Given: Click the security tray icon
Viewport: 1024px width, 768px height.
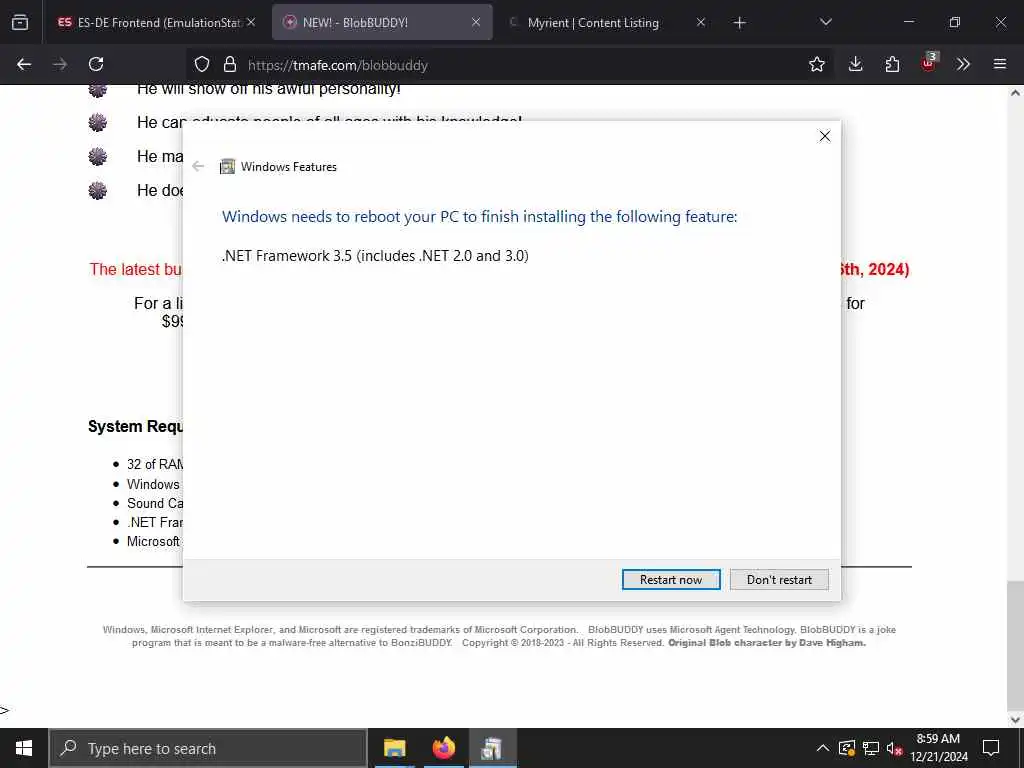Looking at the screenshot, I should pyautogui.click(x=847, y=748).
